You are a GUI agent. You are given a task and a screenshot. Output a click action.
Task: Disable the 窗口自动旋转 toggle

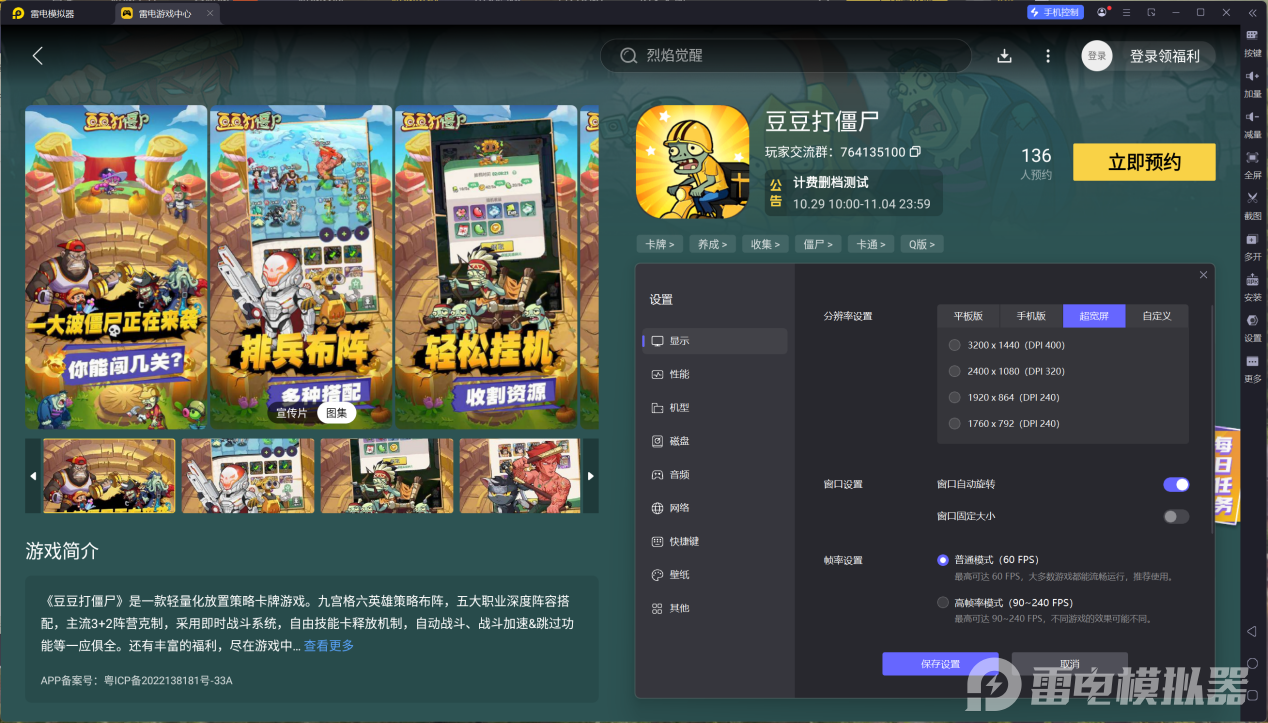tap(1176, 484)
